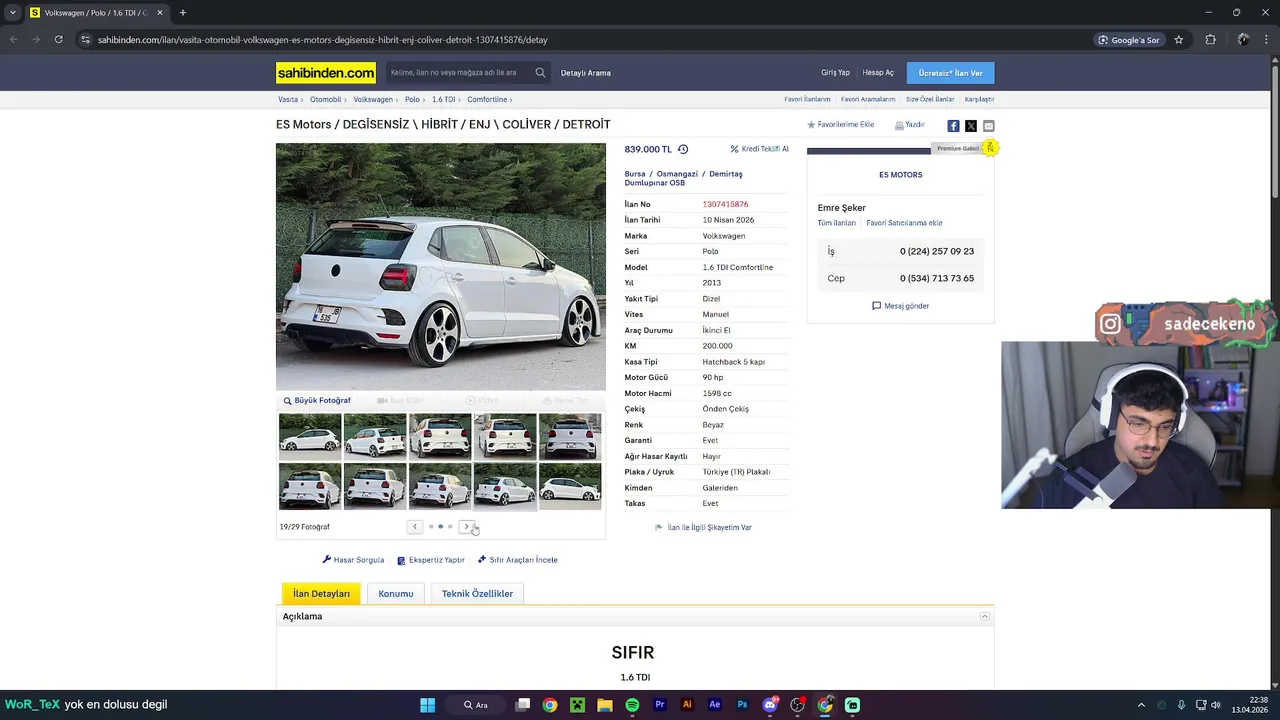Click the Comfortline breadcrumb link

487,99
